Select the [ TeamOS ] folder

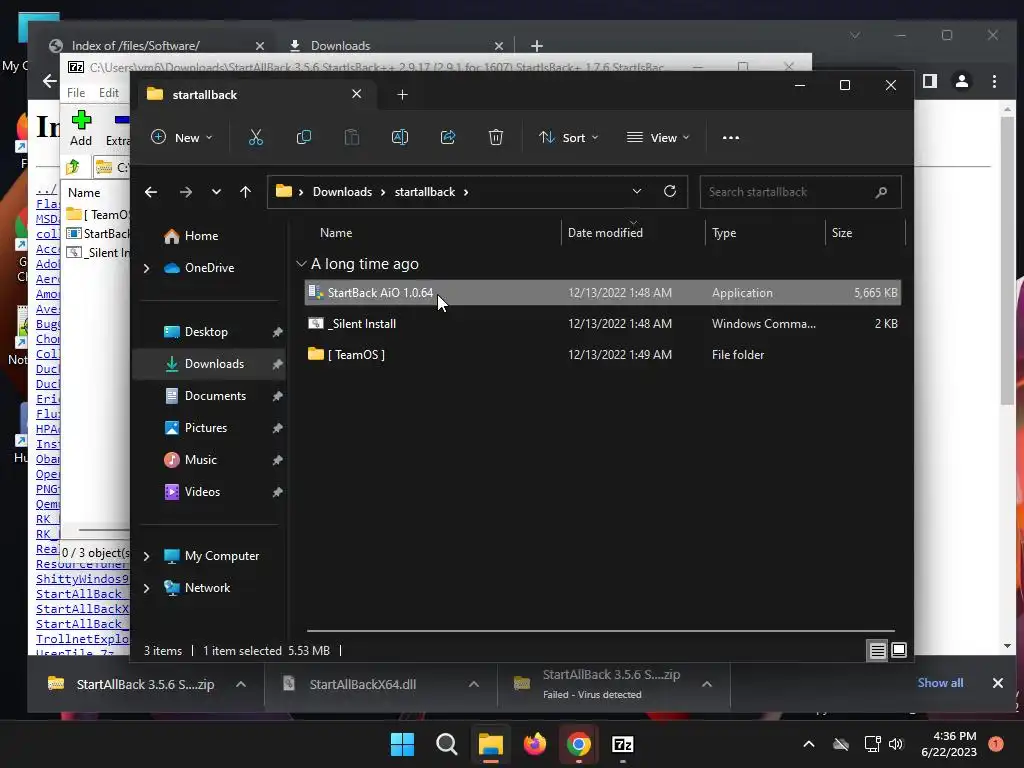(x=602, y=355)
